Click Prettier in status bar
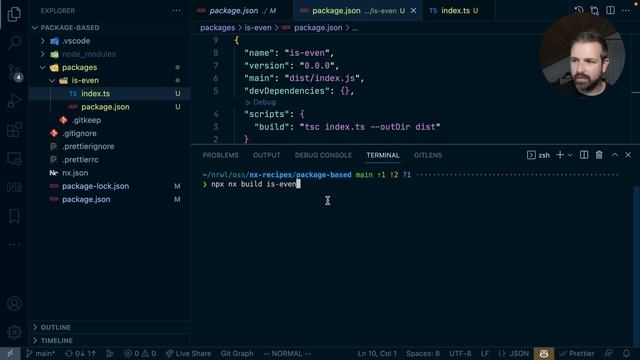The height and width of the screenshot is (360, 640). coord(577,353)
